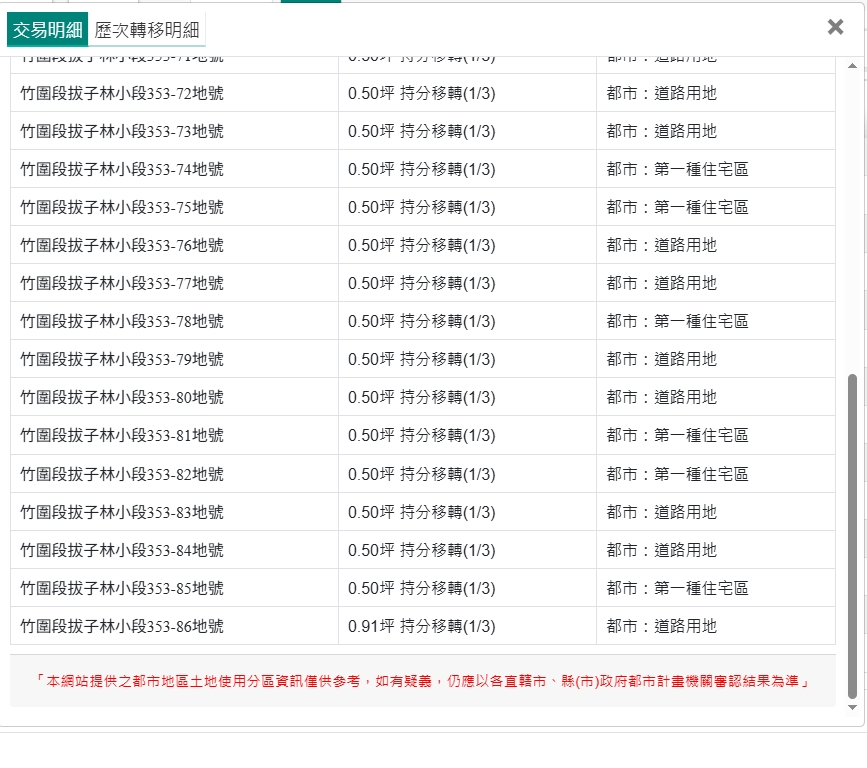
Task: Click 道路用地 zoning cell for 353-84
Action: click(662, 550)
